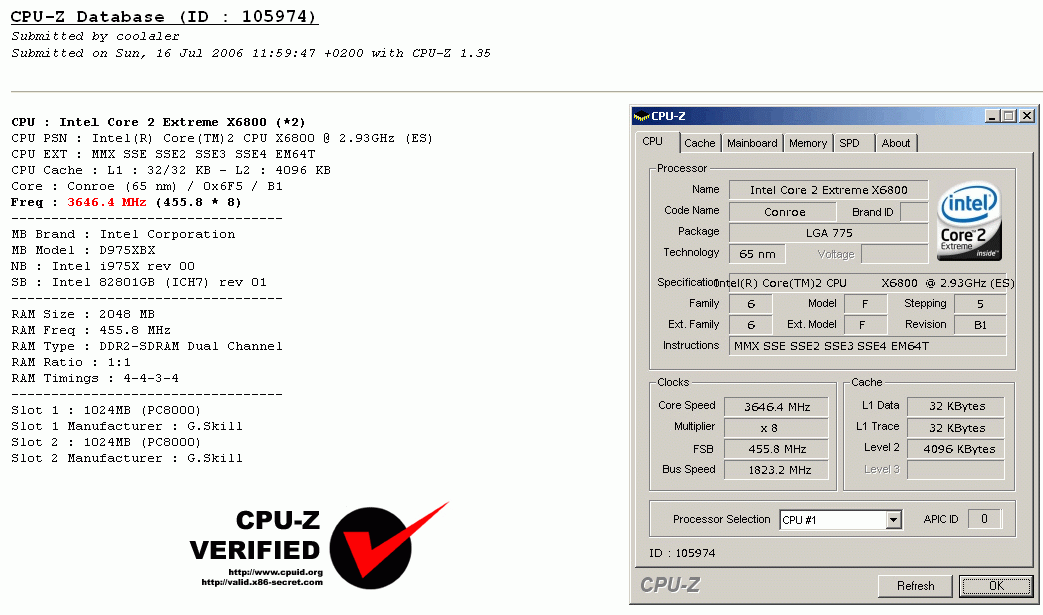Click the Instructions field MMX SSE SSE2
Screen dimensions: 1043x615
click(867, 346)
